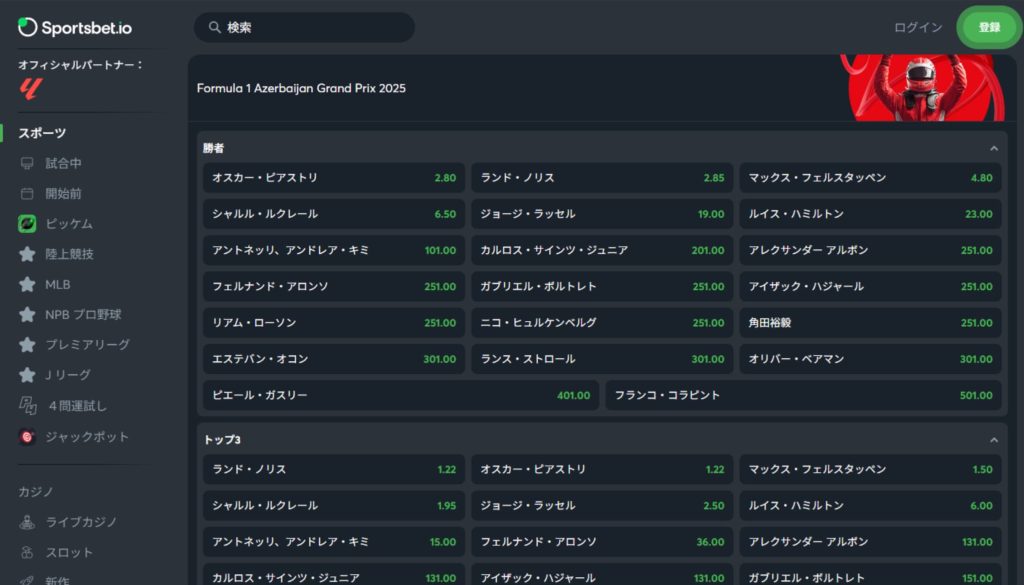Select カルロス・サインツ・ジュニア winner odds 201.00
This screenshot has width=1024, height=585.
point(602,250)
